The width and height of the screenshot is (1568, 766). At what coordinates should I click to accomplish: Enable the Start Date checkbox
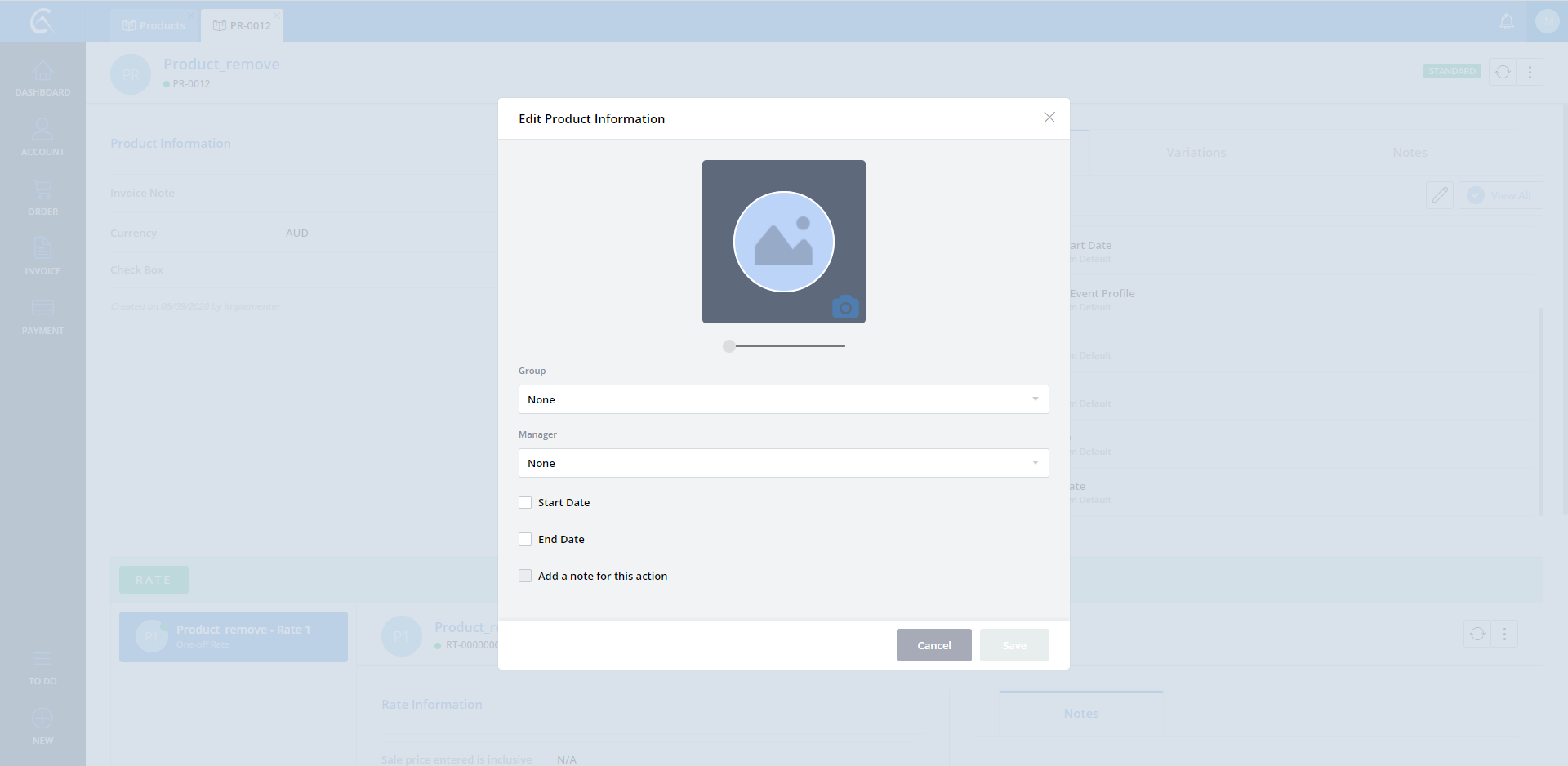coord(525,502)
